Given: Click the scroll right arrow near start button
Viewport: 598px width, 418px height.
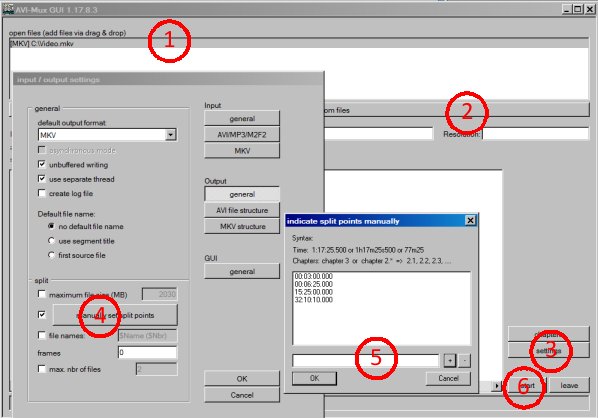Looking at the screenshot, I should pos(497,386).
